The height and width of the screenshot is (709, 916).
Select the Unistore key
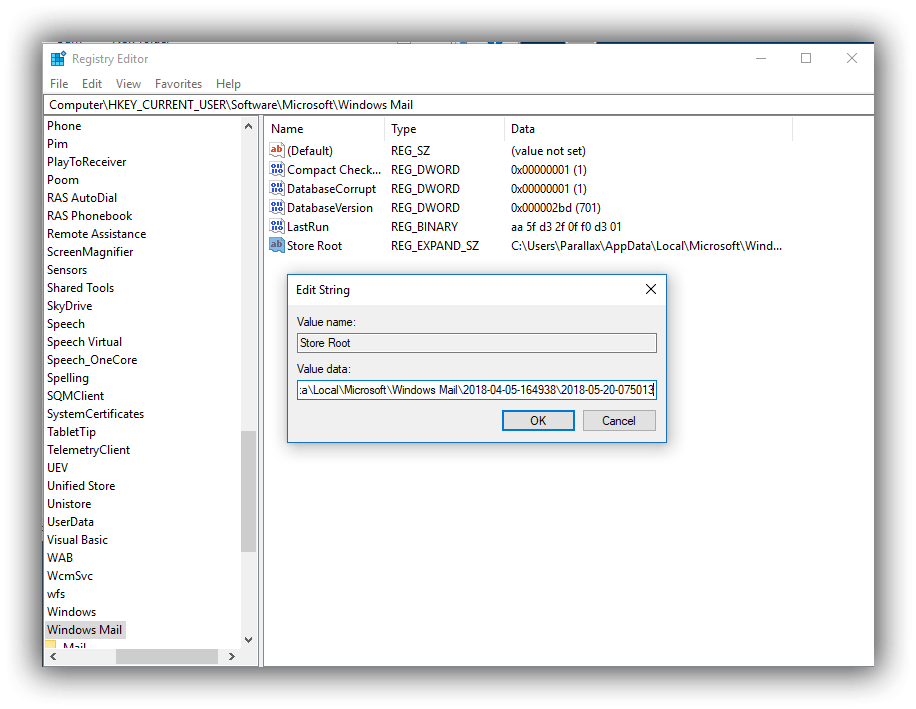69,504
